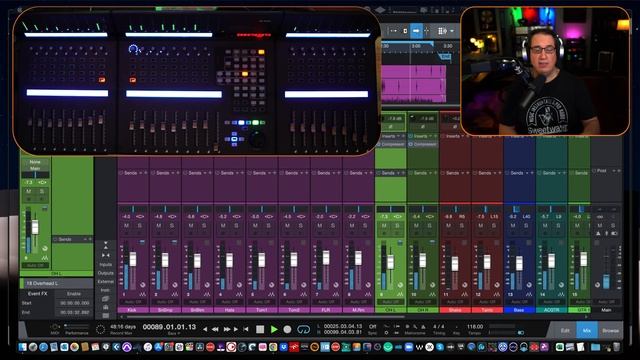The width and height of the screenshot is (640, 360).
Task: Adjust the Kick channel volume fader
Action: [133, 259]
